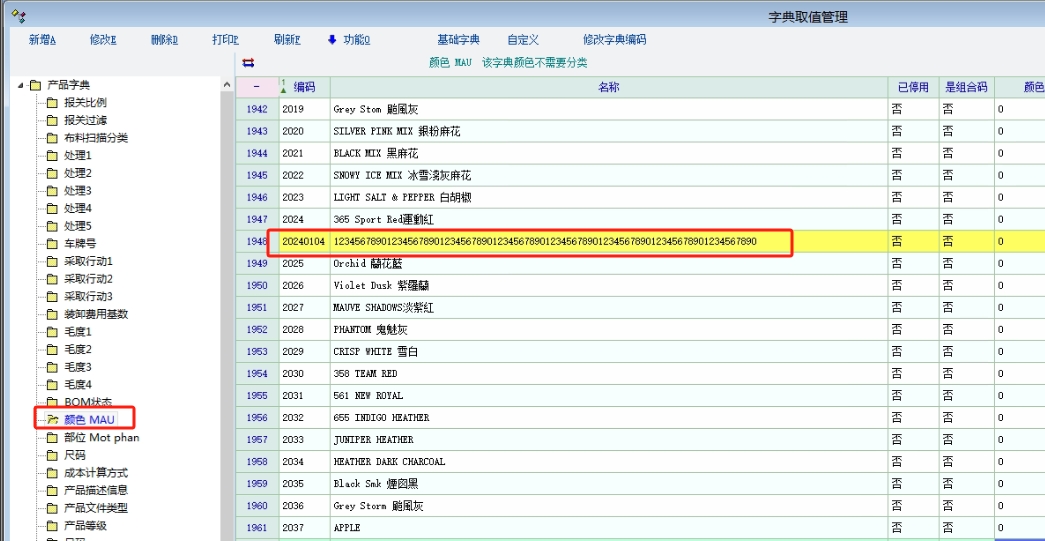Click the 修改字典编码 button
The height and width of the screenshot is (541, 1045).
point(614,40)
